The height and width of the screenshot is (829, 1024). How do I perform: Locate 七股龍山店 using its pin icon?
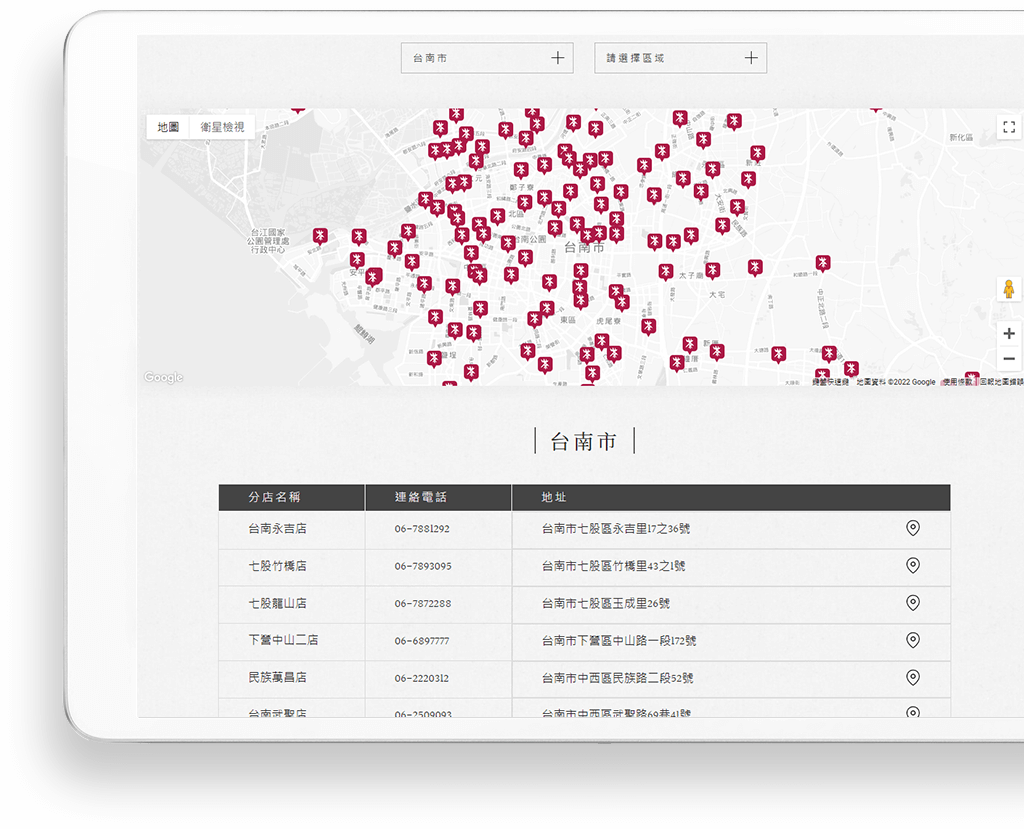tap(913, 602)
